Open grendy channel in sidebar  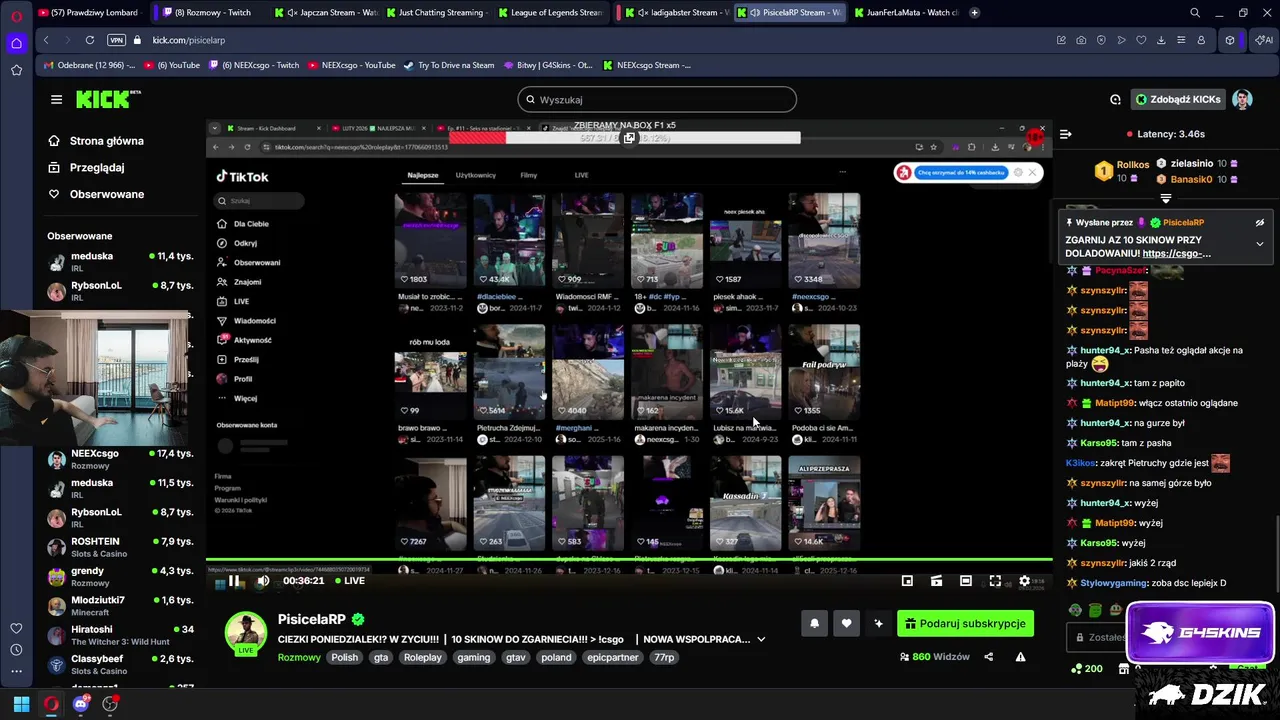pyautogui.click(x=120, y=576)
